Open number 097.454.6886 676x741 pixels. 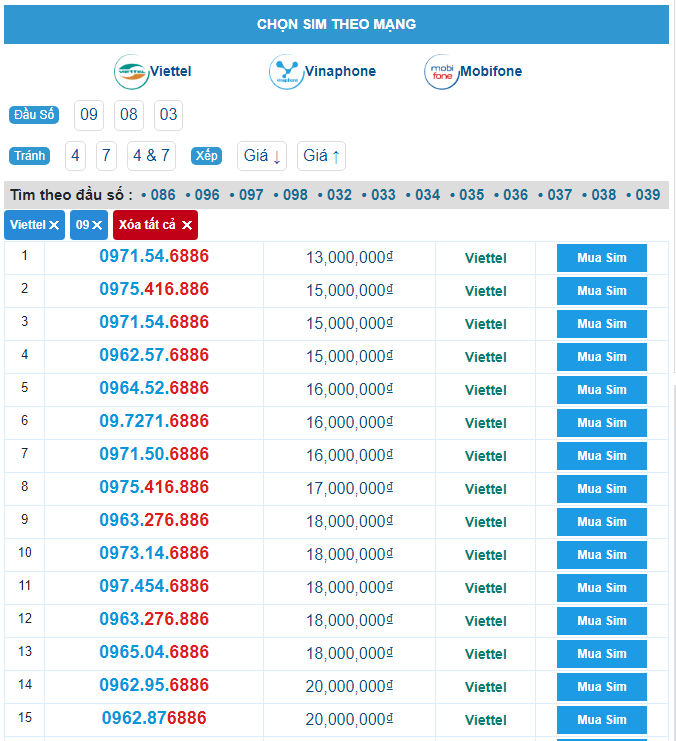[x=154, y=586]
